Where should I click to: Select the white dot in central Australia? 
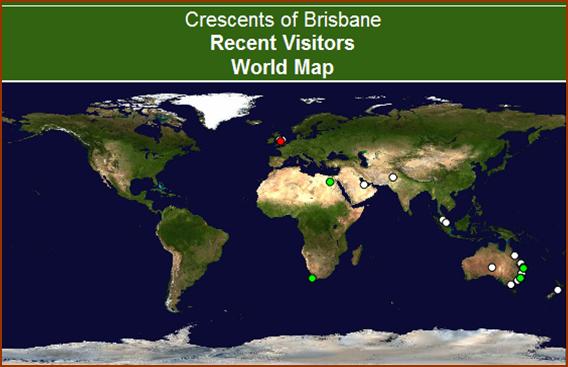click(492, 267)
